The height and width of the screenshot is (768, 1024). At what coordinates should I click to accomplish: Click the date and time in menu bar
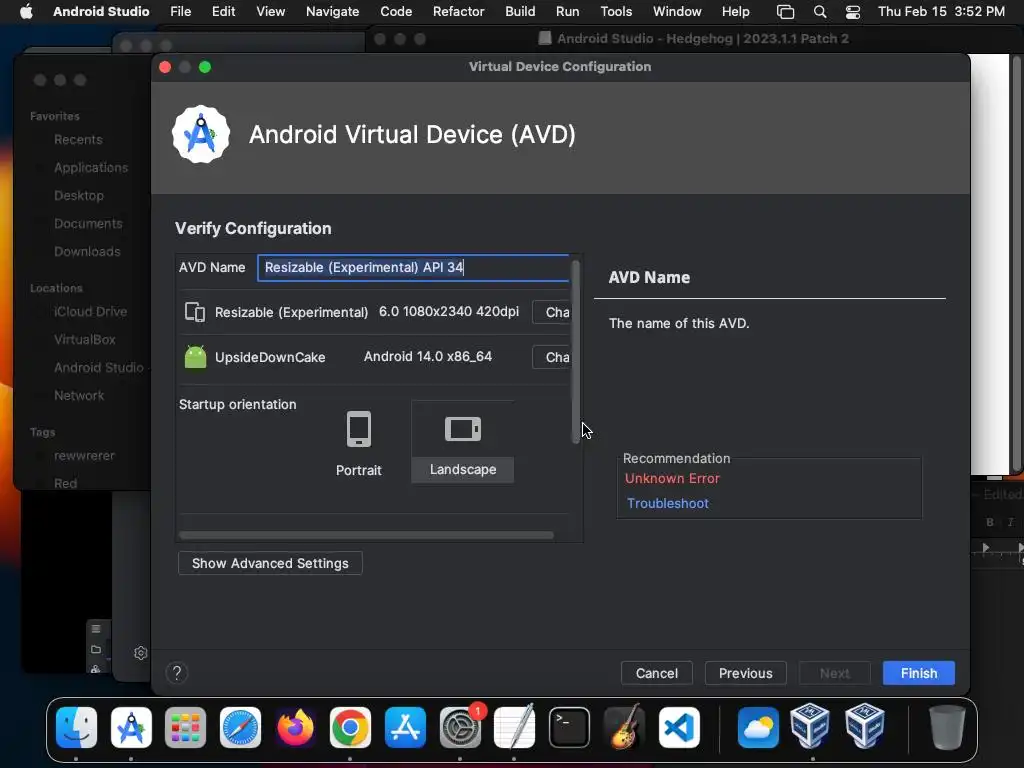(941, 11)
